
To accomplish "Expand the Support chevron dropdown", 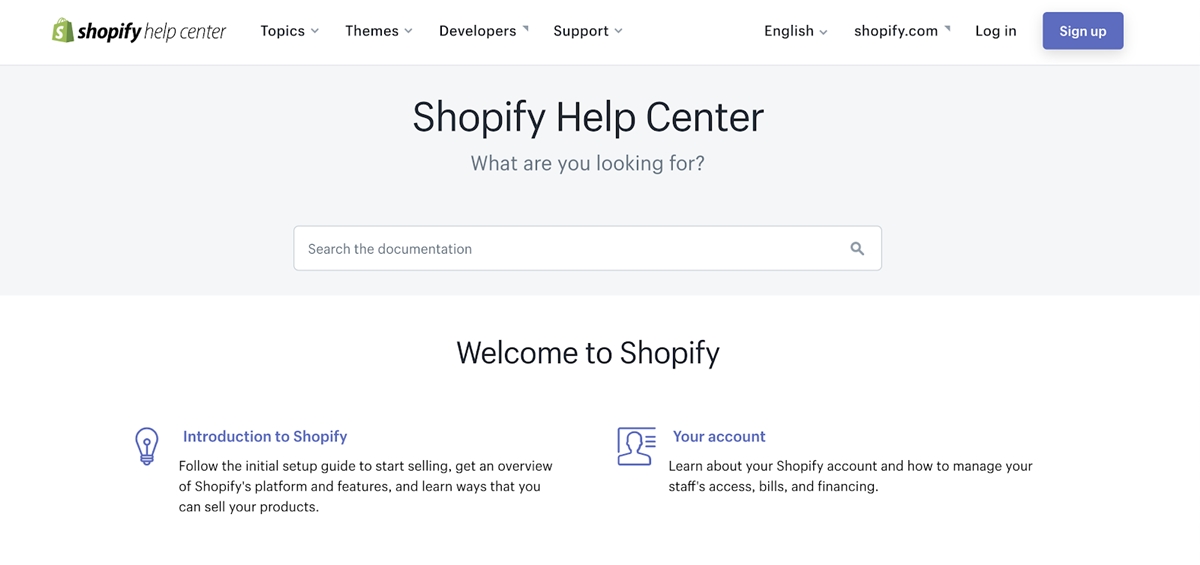I will pos(618,31).
